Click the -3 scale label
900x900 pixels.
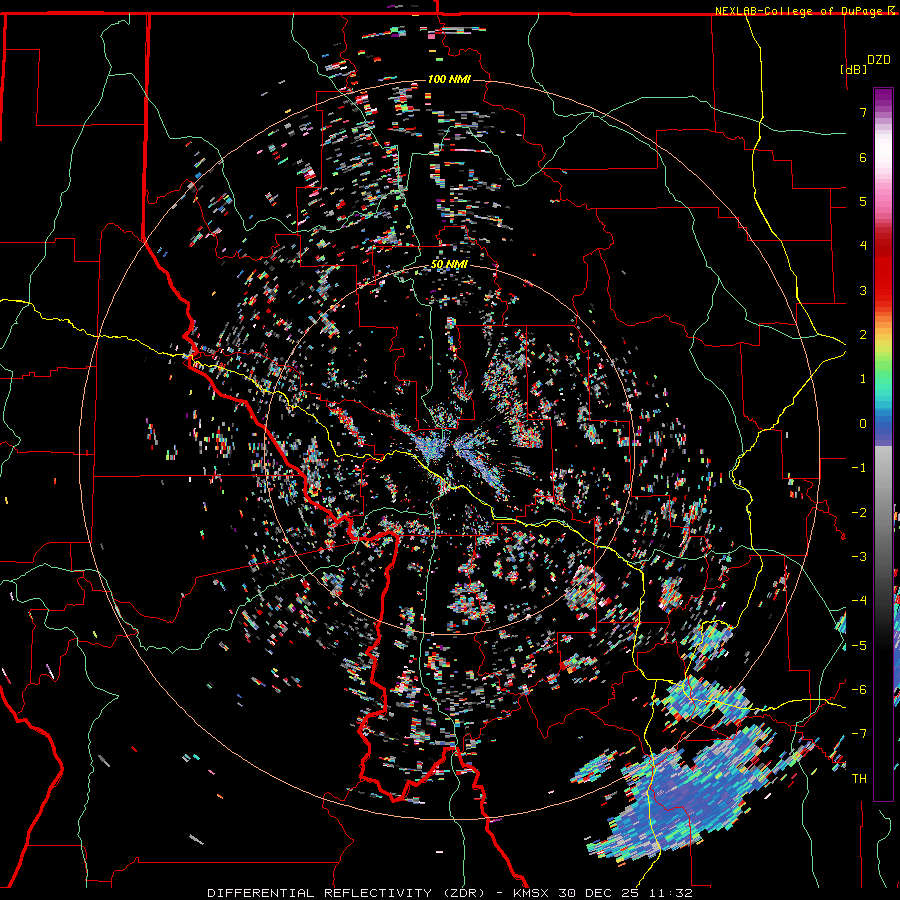coord(859,557)
